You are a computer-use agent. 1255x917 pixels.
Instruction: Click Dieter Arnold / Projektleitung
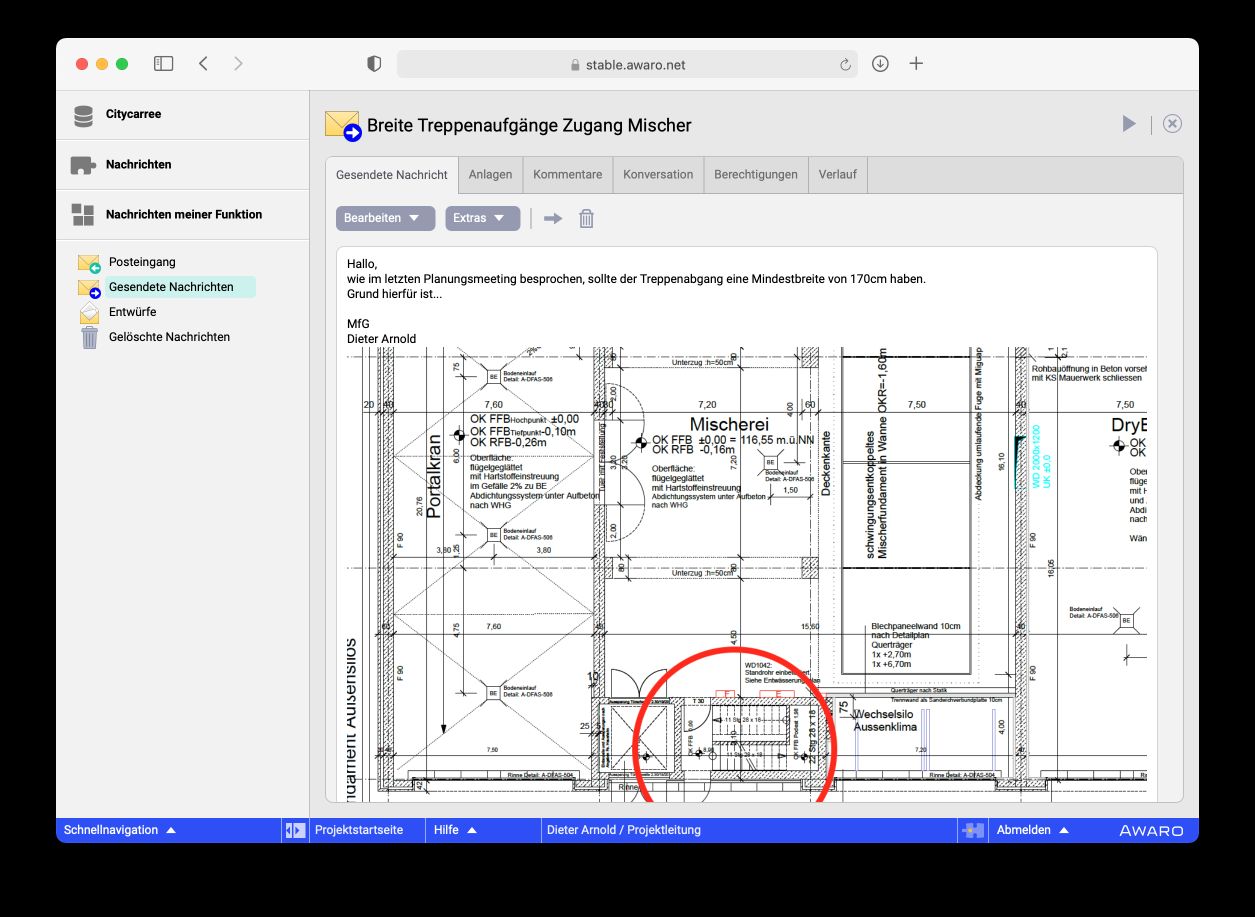(624, 830)
